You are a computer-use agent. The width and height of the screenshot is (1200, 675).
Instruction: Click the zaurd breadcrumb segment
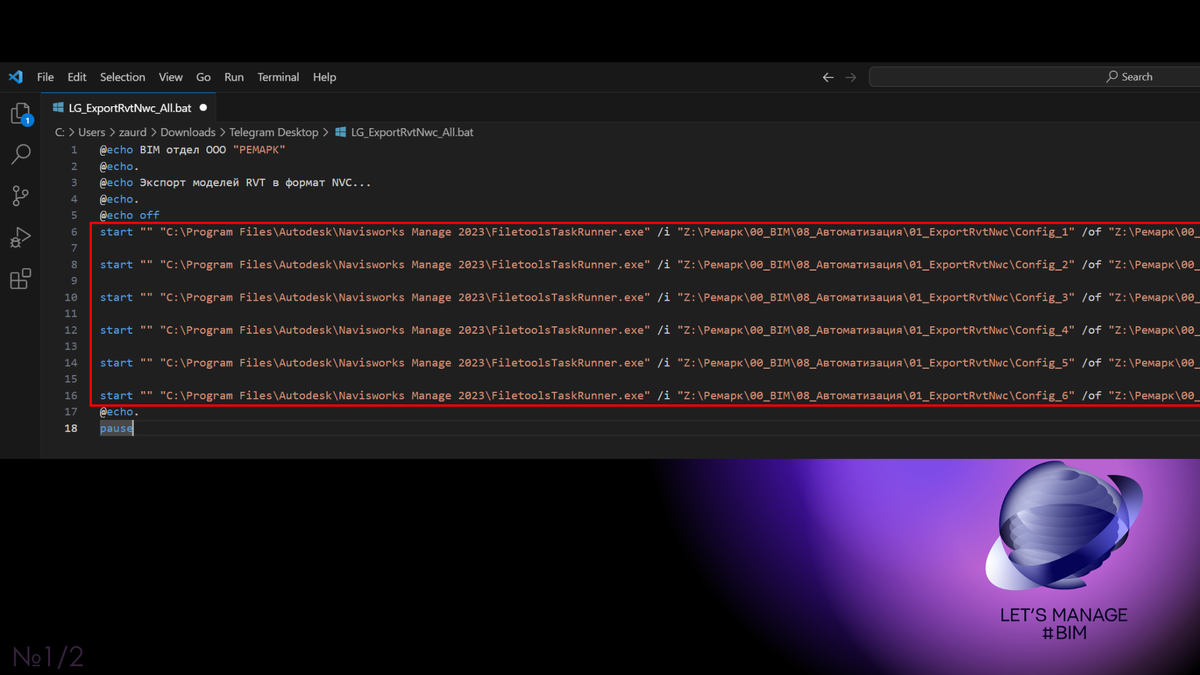pyautogui.click(x=133, y=132)
